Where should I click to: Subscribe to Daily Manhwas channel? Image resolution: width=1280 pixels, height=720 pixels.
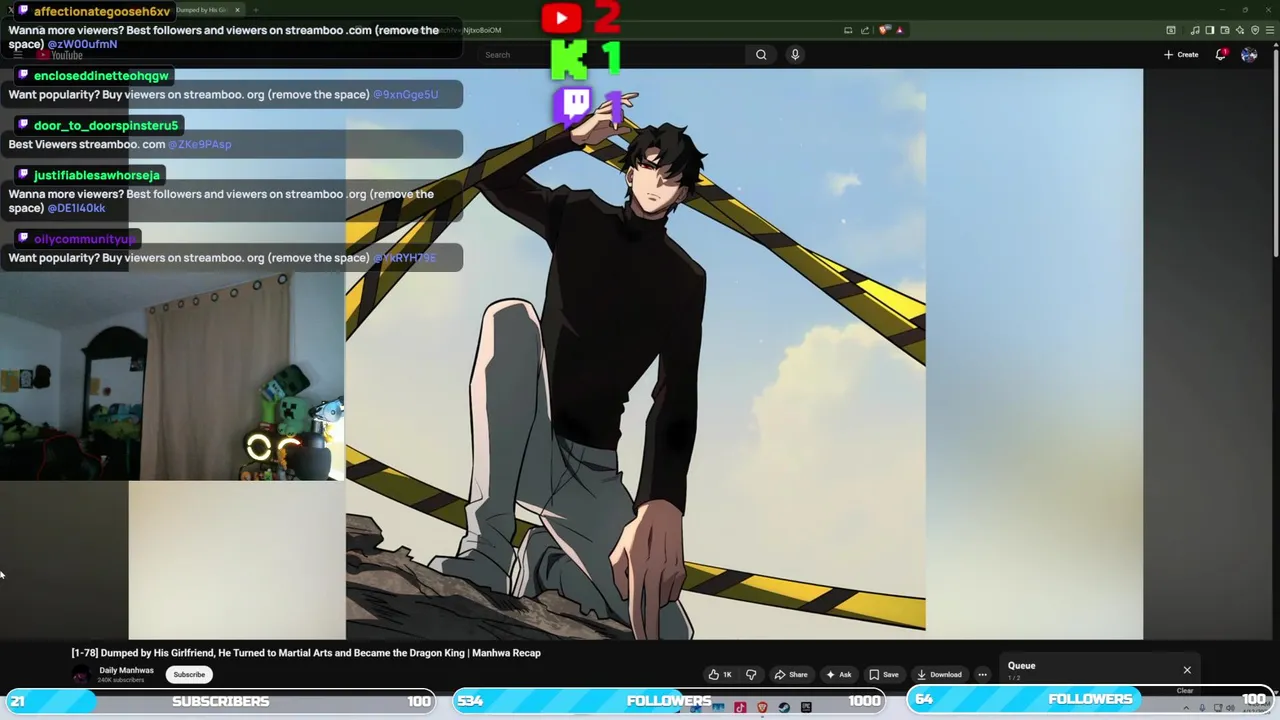point(189,674)
